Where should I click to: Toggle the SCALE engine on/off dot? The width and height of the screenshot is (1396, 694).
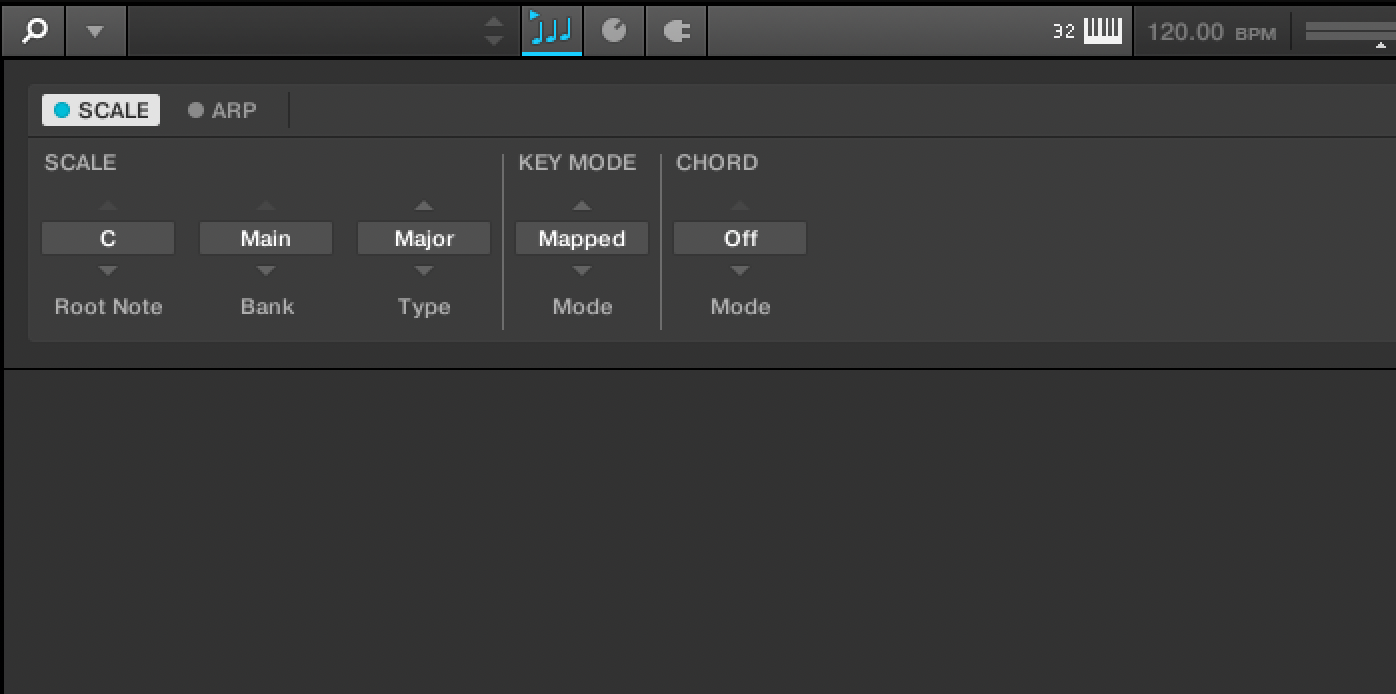[x=62, y=110]
